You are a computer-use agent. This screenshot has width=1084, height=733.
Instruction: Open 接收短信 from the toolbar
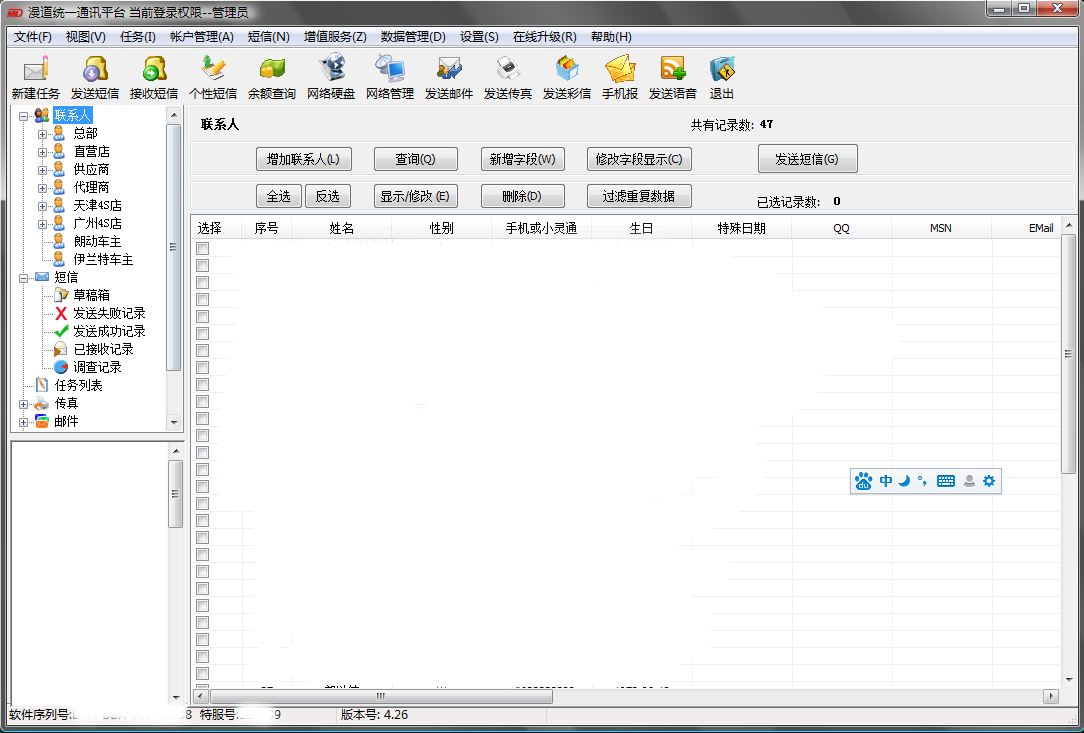[x=153, y=77]
